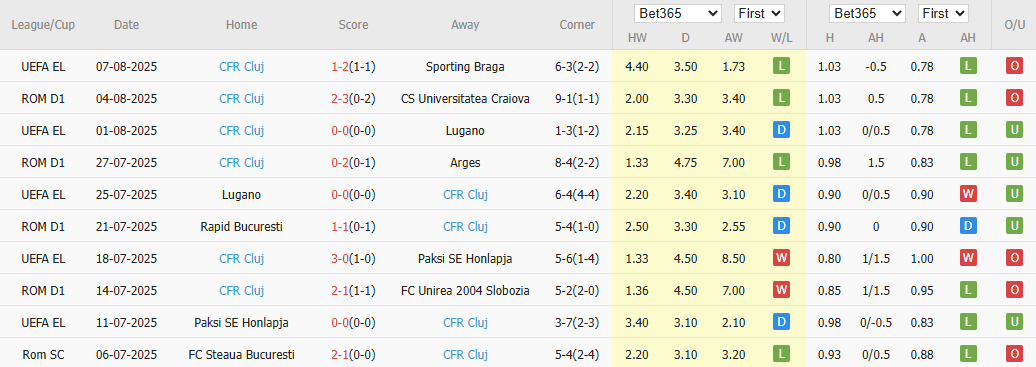
Task: Click the red O badge in Sporting Braga row
Action: coord(1014,66)
